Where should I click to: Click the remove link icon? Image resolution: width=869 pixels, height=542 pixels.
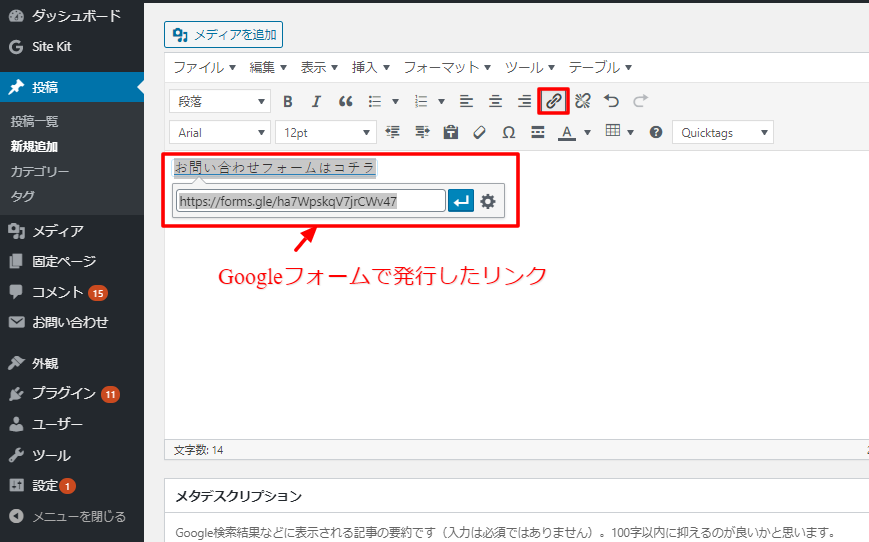(x=583, y=101)
